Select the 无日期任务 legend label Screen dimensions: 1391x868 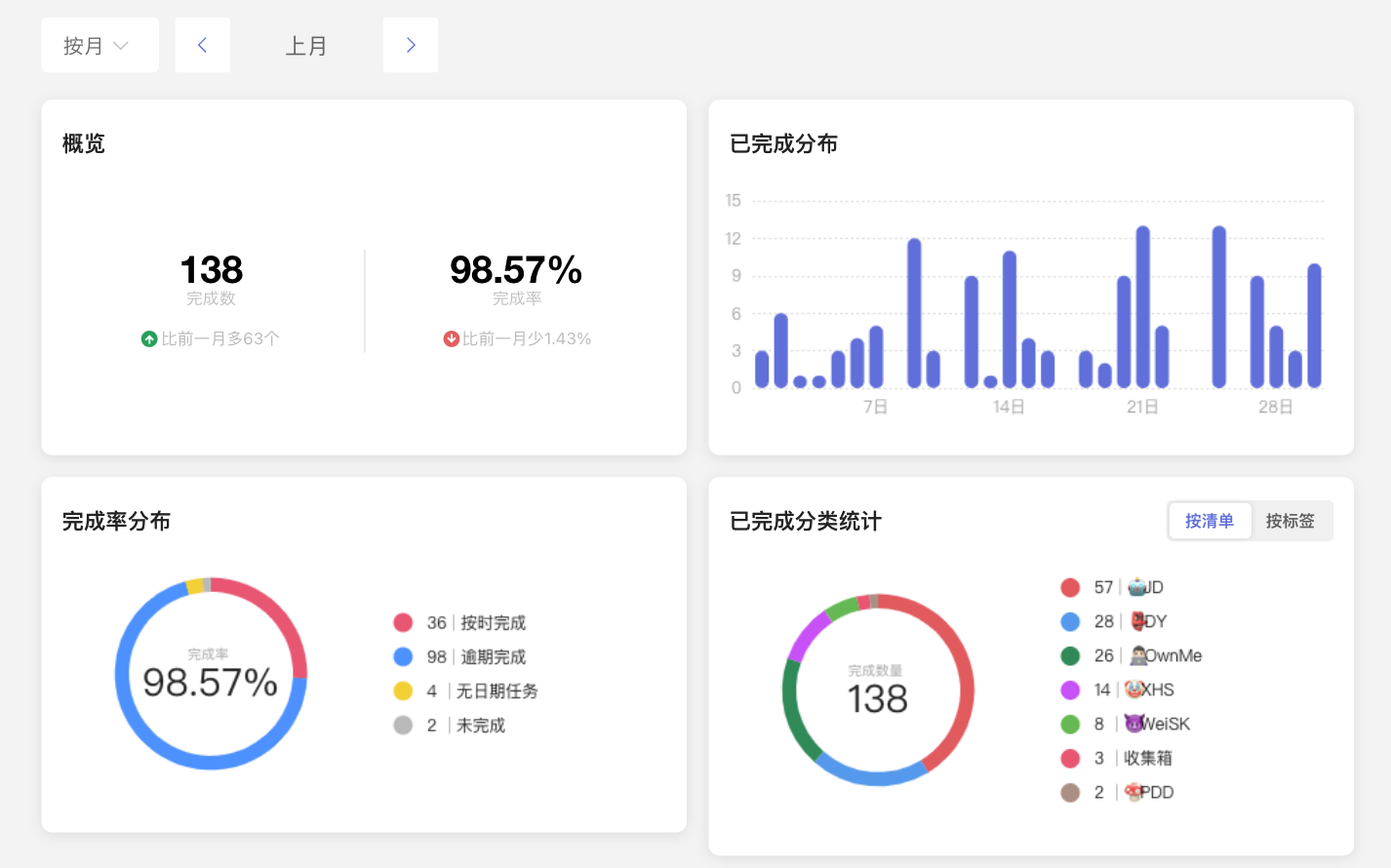tap(497, 690)
